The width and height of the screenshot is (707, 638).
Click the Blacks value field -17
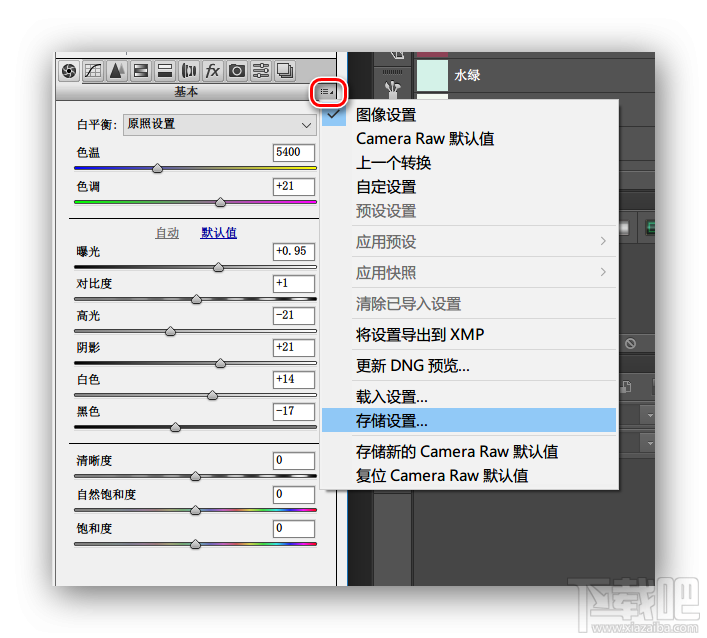pyautogui.click(x=294, y=412)
